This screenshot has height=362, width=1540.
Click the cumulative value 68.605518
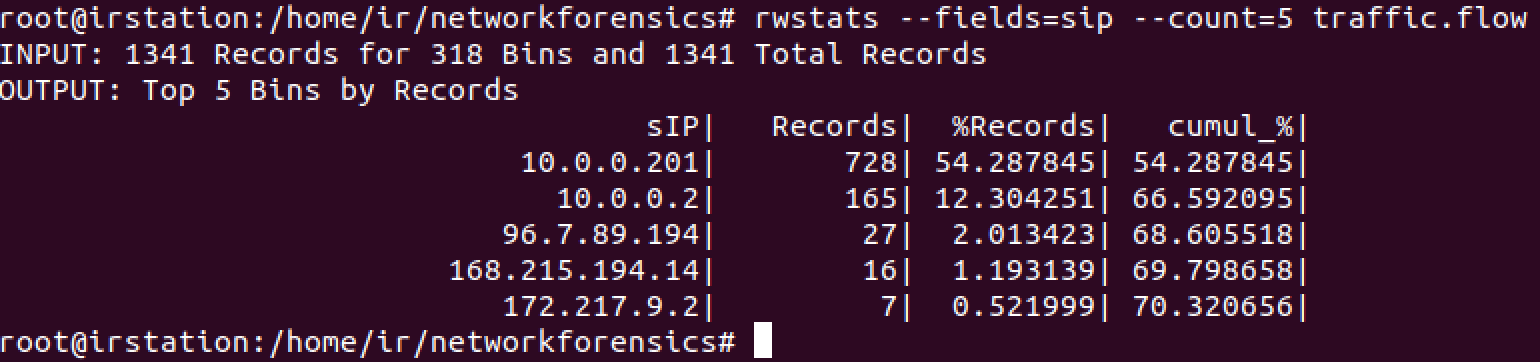[1213, 235]
